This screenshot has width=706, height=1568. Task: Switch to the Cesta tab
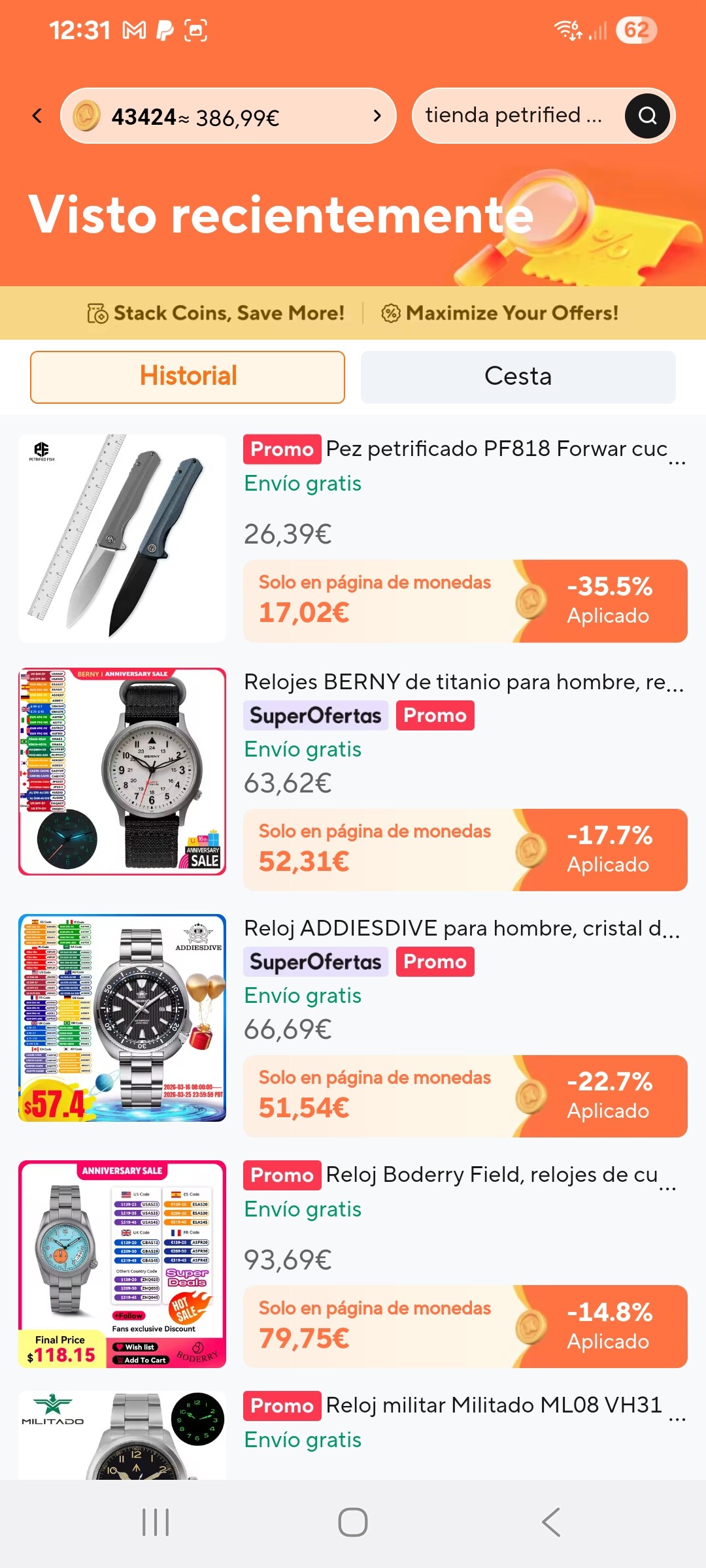[x=518, y=377]
